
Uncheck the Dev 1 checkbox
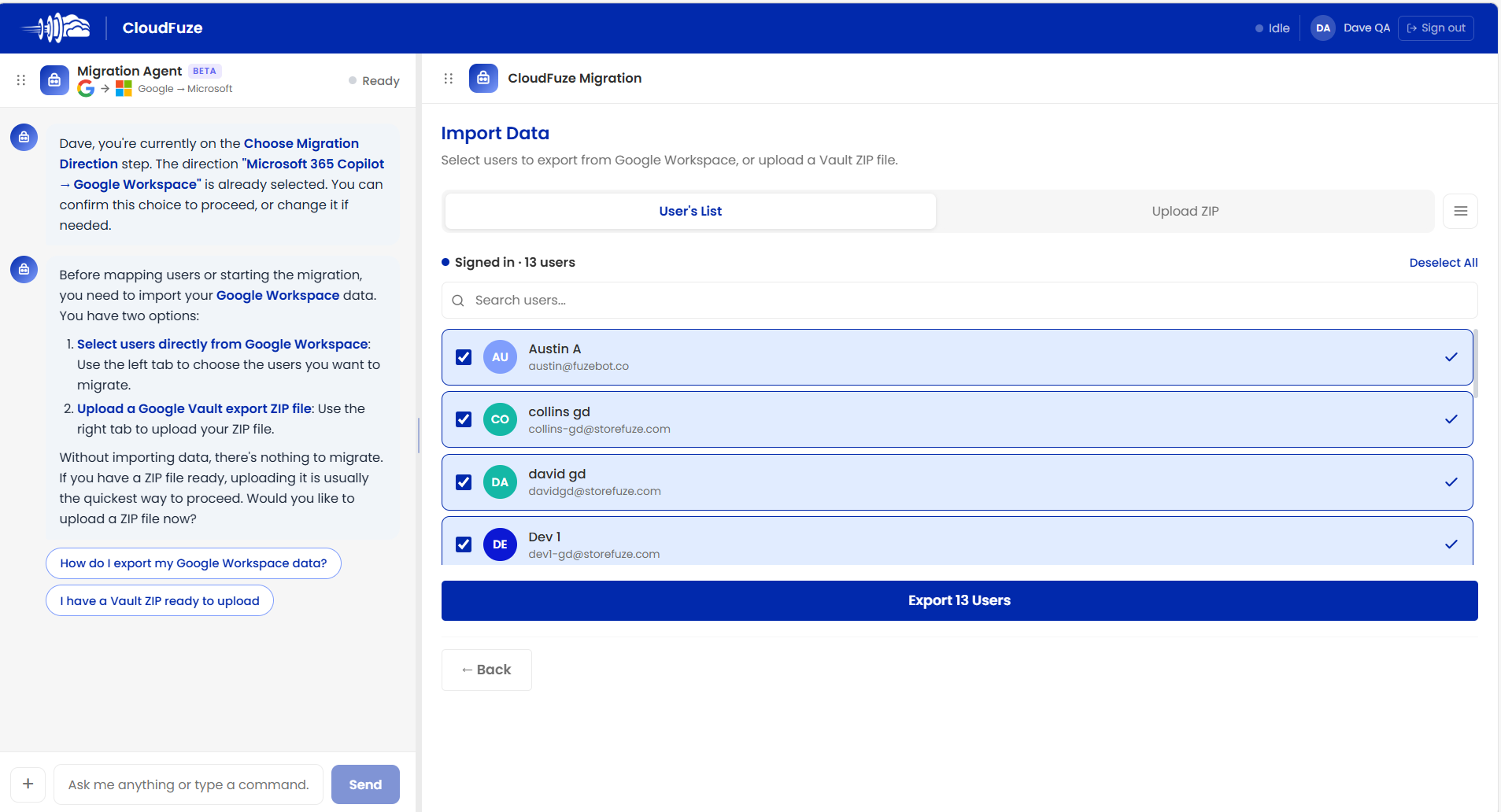tap(464, 544)
